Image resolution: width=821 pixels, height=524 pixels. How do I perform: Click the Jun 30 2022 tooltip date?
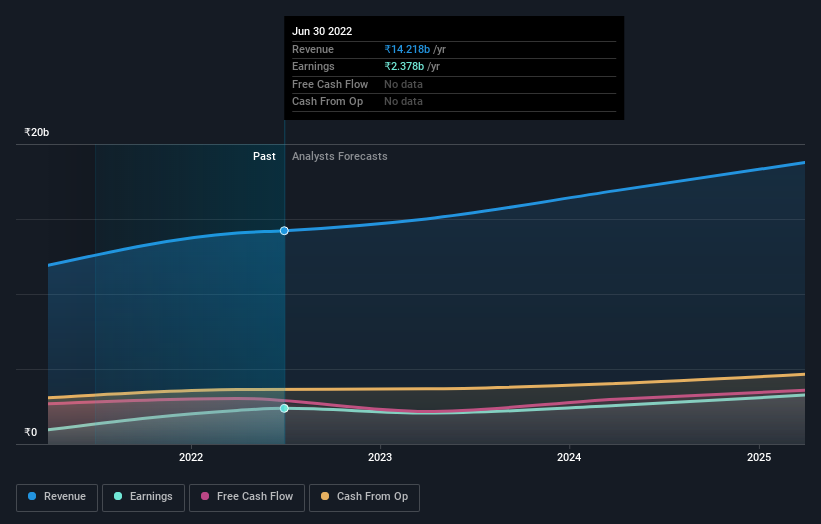[x=322, y=31]
